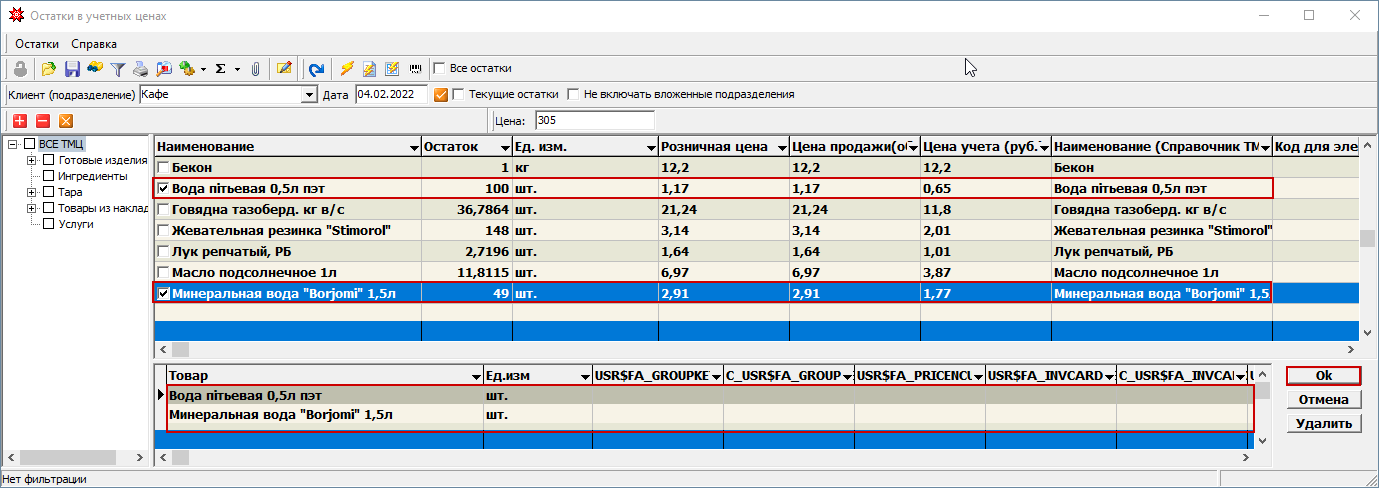Open dropdown arrow next to Sigma icon
Screen dimensions: 1379x488
coord(237,69)
